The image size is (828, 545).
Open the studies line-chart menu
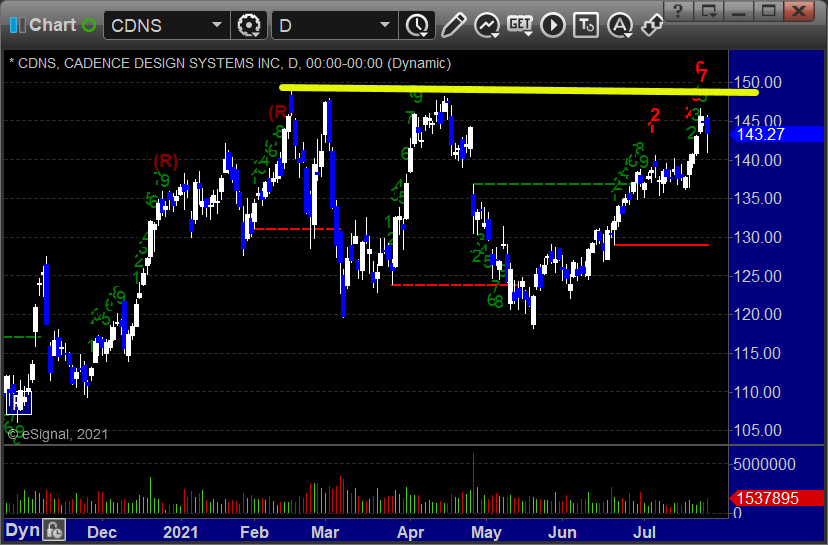[x=487, y=25]
